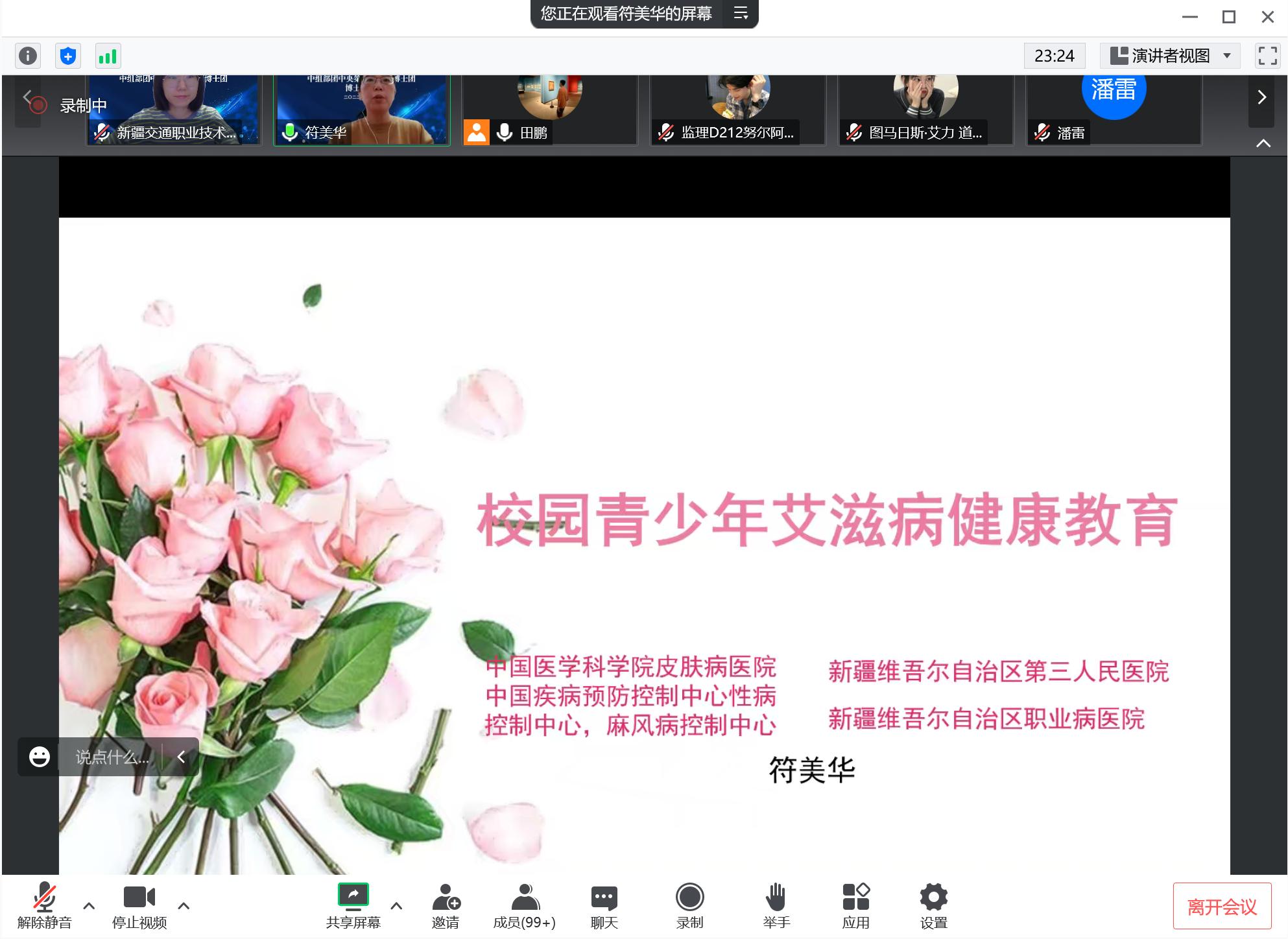Expand audio options arrow beside microphone

click(89, 906)
